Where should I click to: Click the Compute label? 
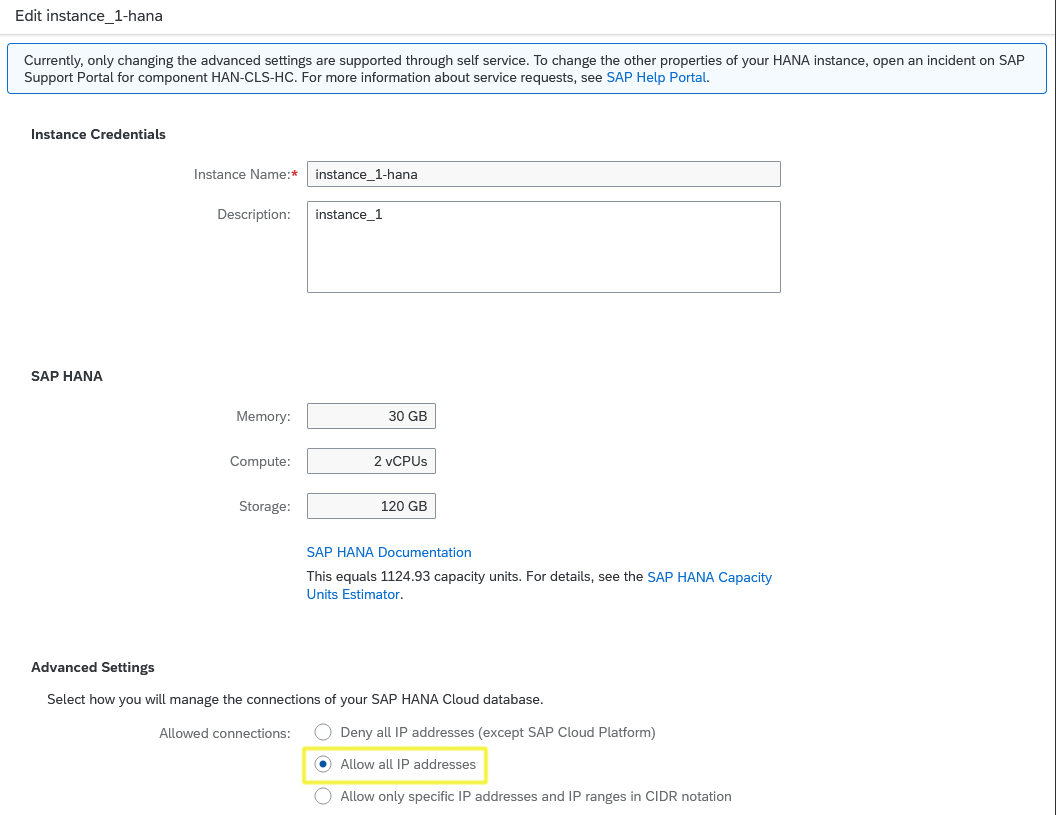[260, 461]
